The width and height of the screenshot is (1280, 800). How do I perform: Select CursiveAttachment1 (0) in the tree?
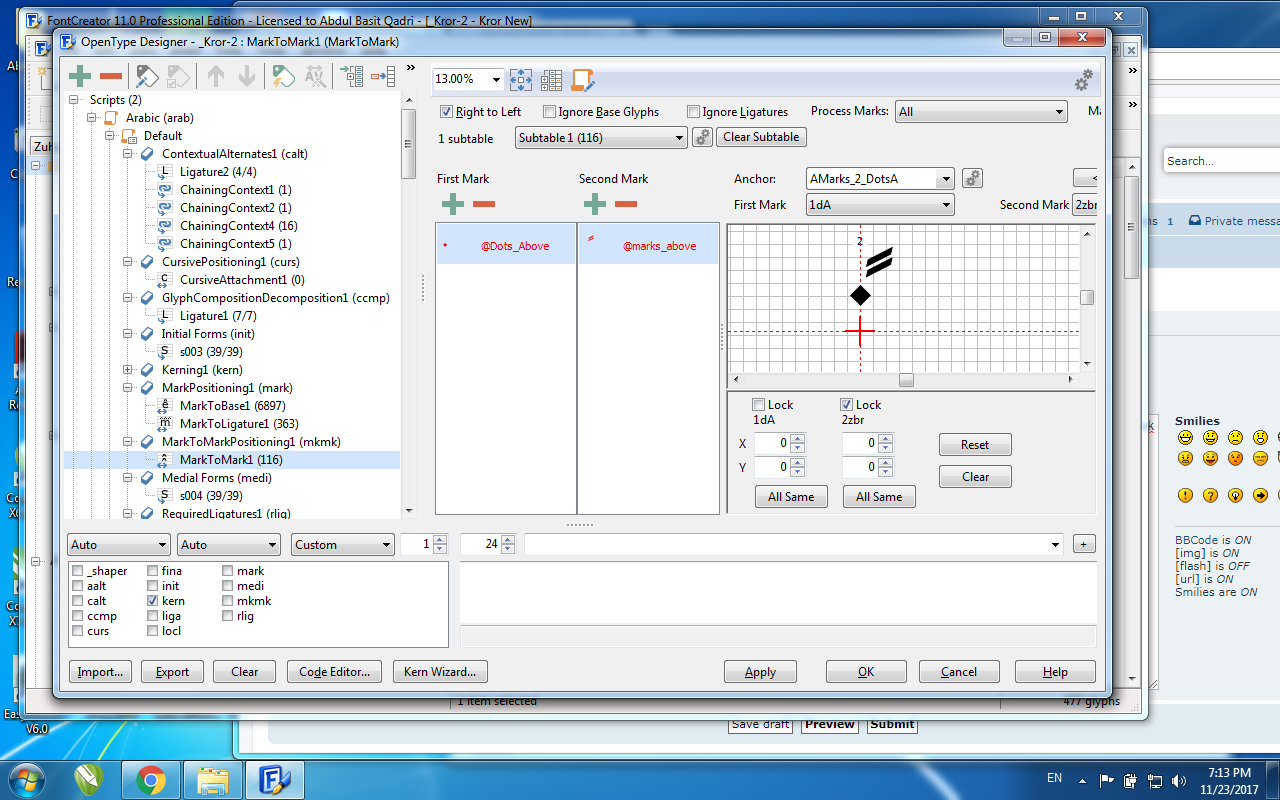[x=242, y=280]
